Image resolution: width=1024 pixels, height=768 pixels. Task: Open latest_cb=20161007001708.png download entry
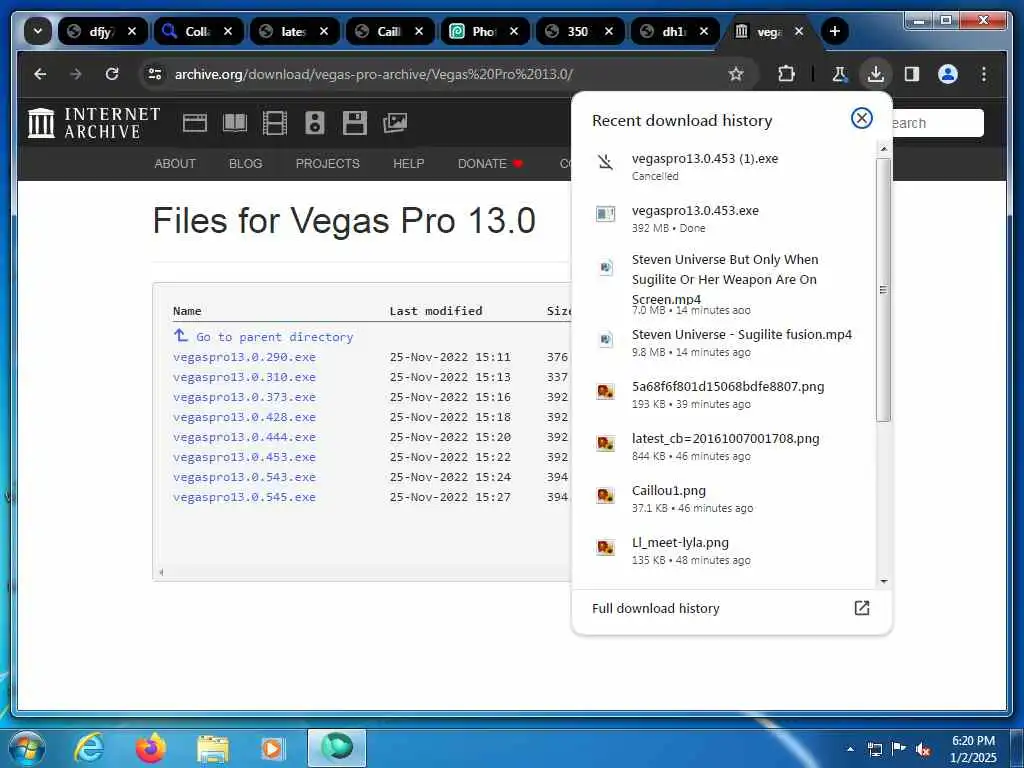point(724,447)
